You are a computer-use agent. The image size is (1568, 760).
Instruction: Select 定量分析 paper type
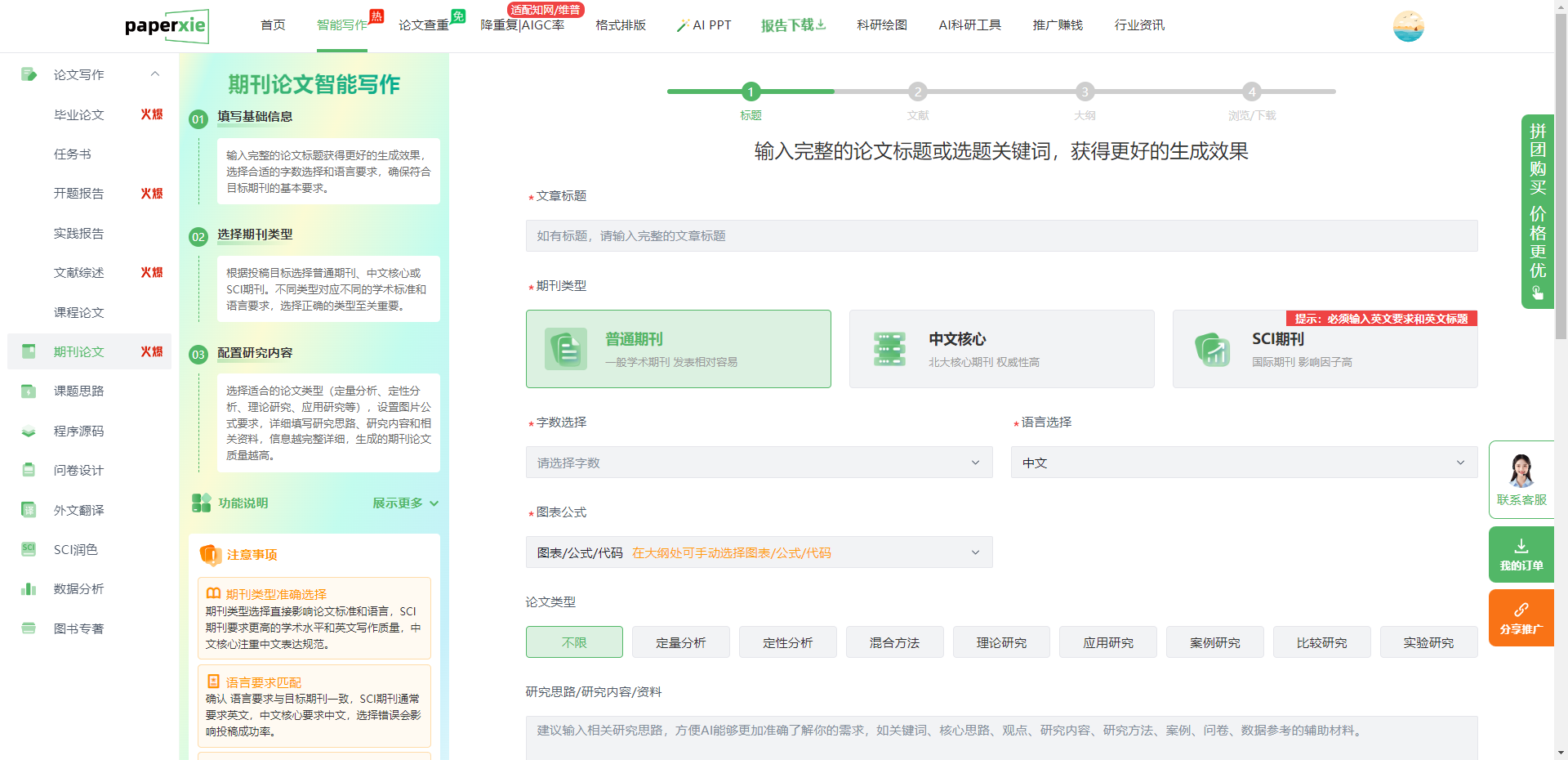click(680, 642)
